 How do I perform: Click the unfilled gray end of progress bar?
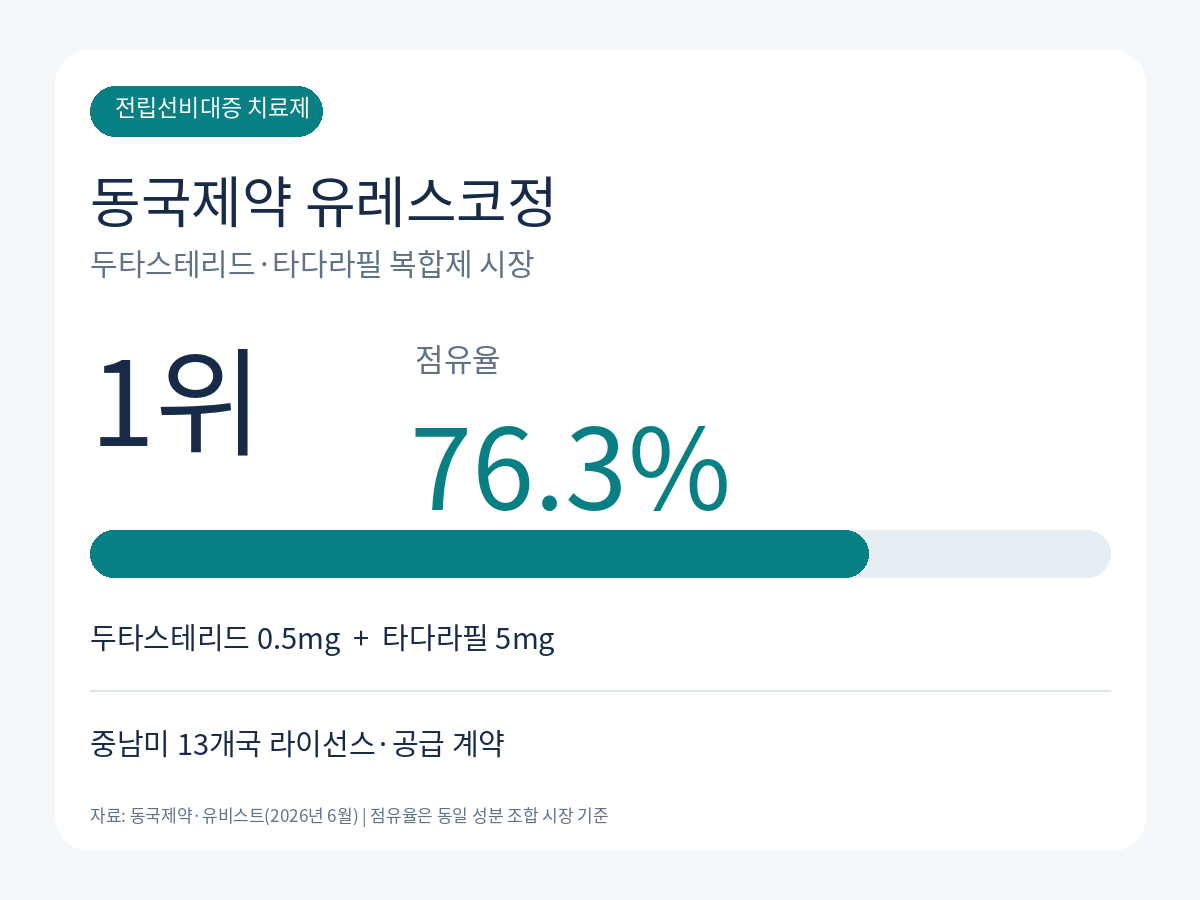click(990, 554)
